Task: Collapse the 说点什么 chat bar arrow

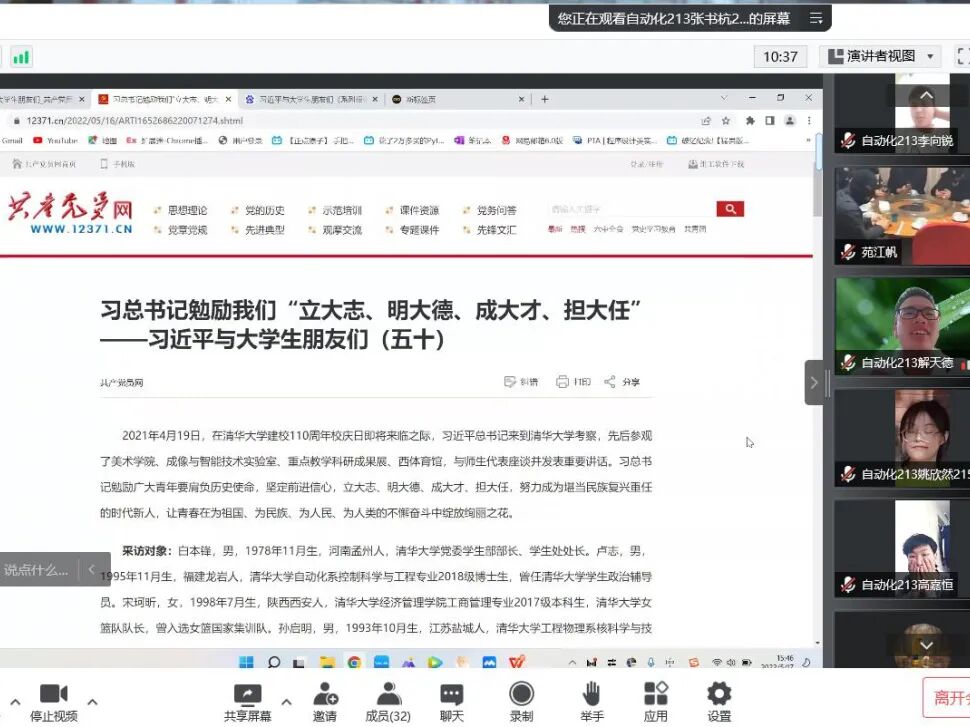Action: pos(92,569)
